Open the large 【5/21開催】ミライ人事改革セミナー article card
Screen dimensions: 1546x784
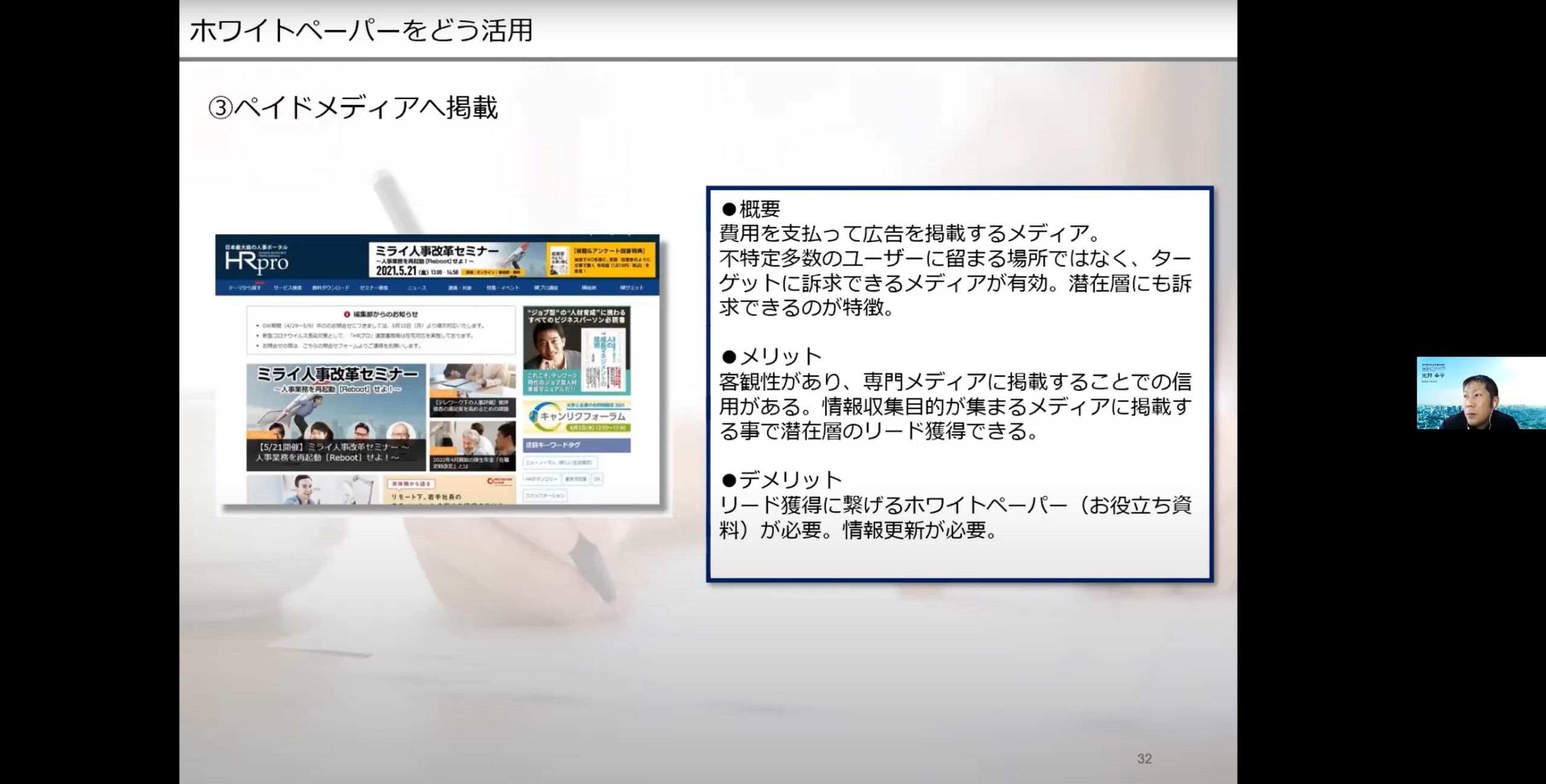(336, 417)
